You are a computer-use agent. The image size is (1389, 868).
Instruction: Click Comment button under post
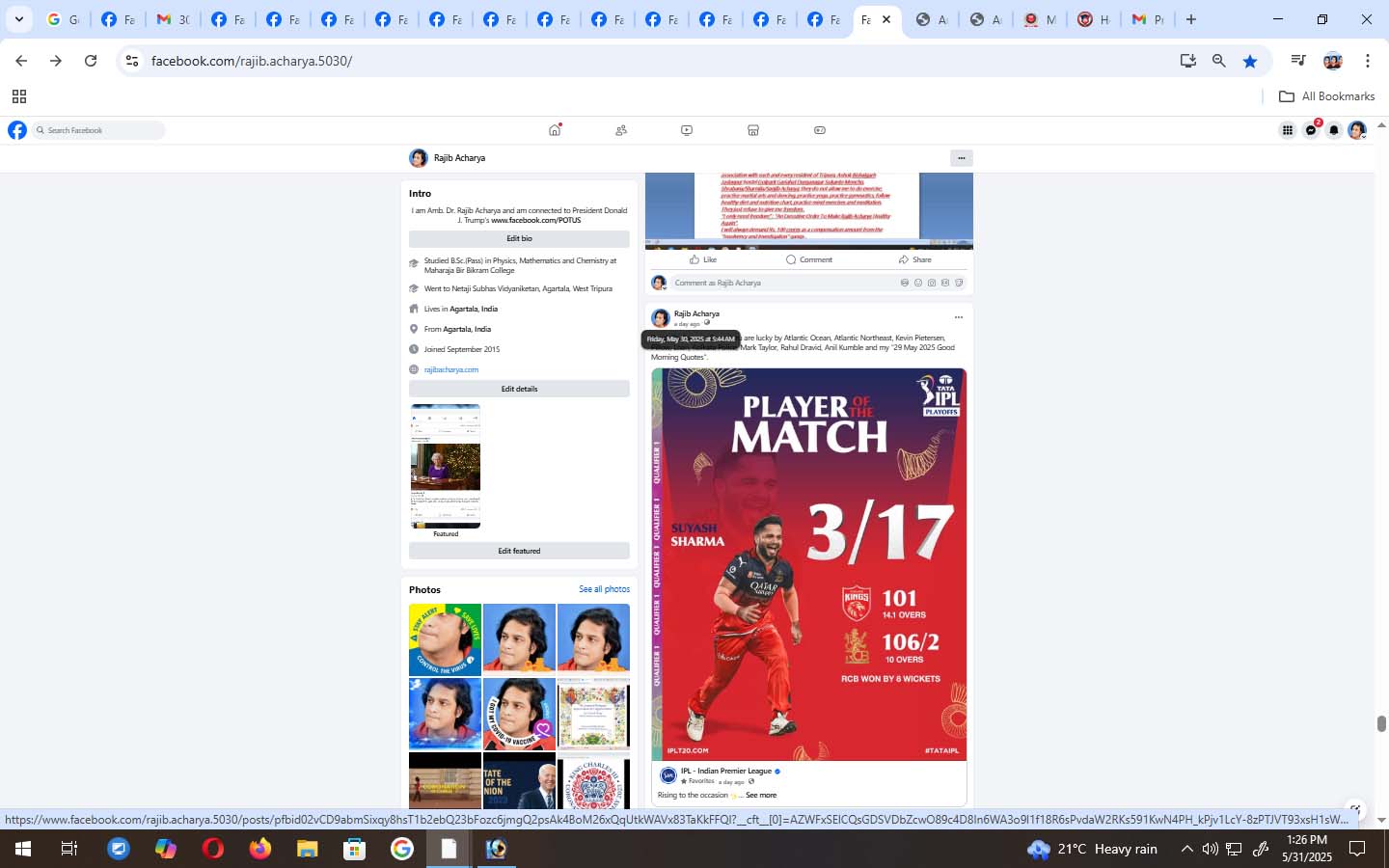point(809,259)
